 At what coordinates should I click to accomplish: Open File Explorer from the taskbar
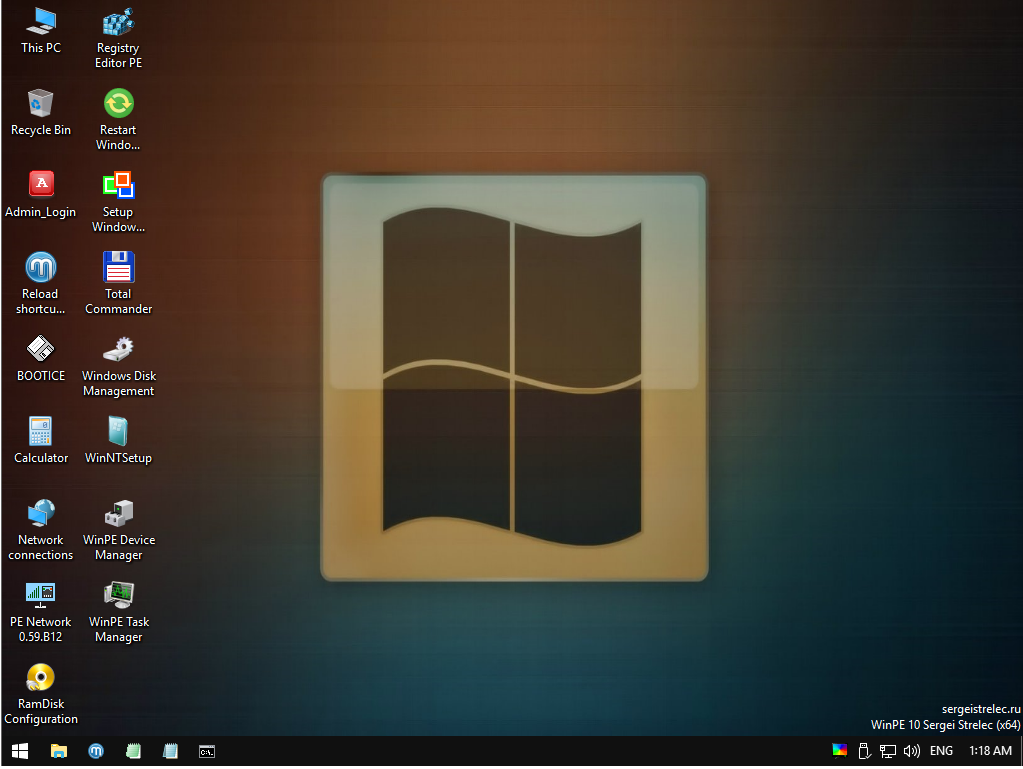coord(59,751)
